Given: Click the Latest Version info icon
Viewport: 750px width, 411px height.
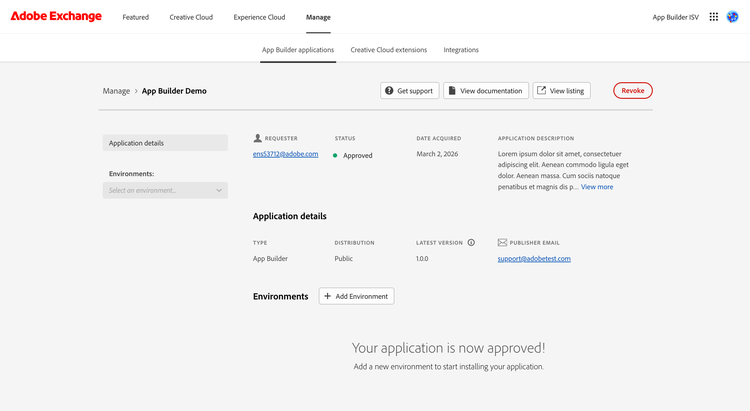Looking at the screenshot, I should pyautogui.click(x=471, y=243).
